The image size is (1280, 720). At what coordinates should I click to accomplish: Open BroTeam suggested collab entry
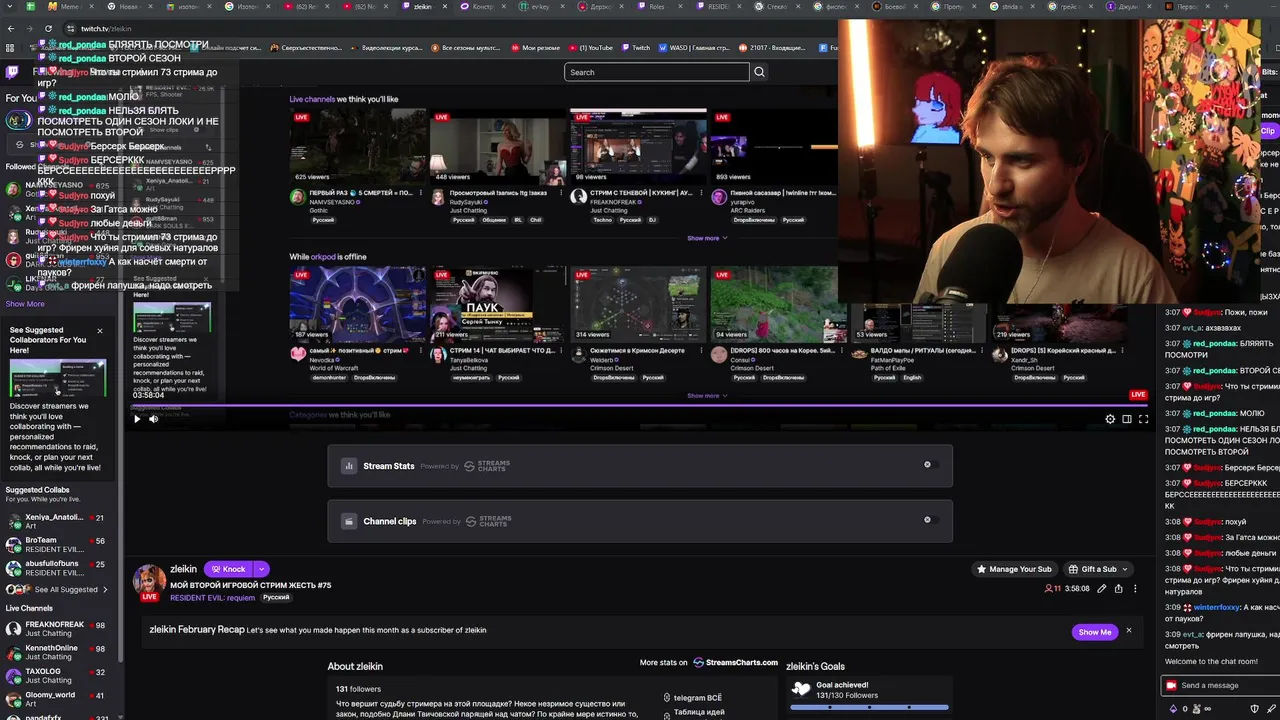57,544
